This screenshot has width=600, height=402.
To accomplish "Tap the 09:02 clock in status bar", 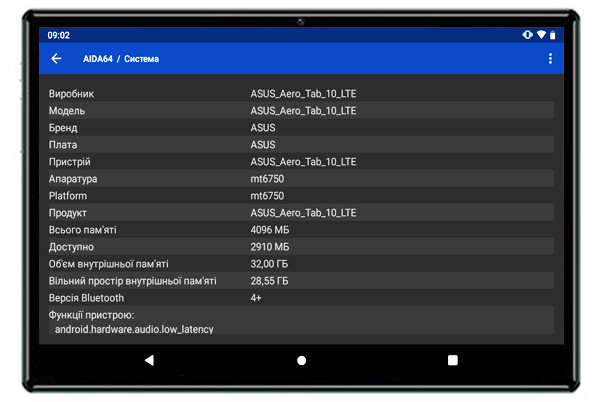I will pyautogui.click(x=59, y=35).
